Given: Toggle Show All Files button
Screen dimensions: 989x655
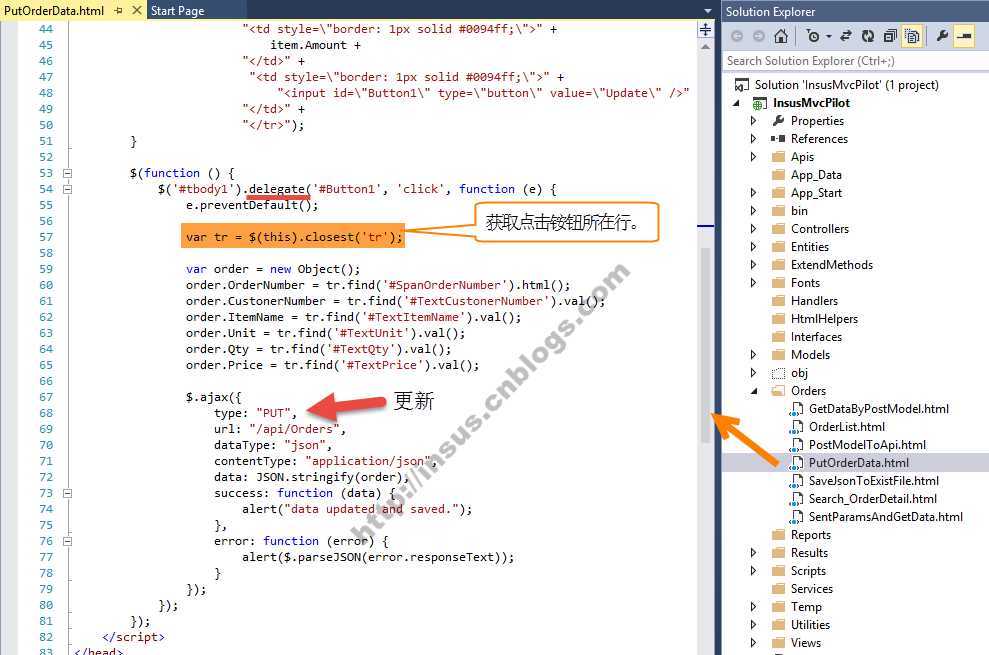Looking at the screenshot, I should pos(912,37).
